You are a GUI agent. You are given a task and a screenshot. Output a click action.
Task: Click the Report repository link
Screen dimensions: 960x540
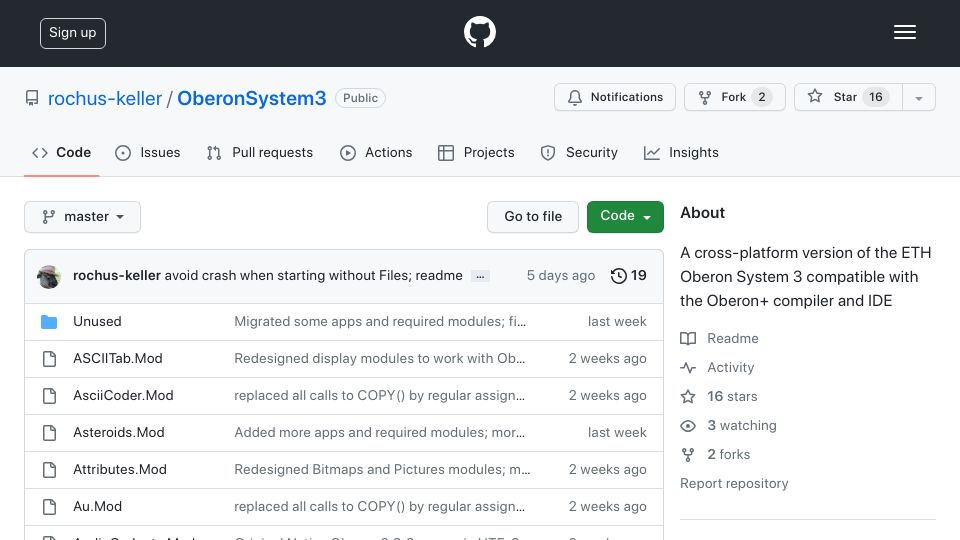pos(734,484)
